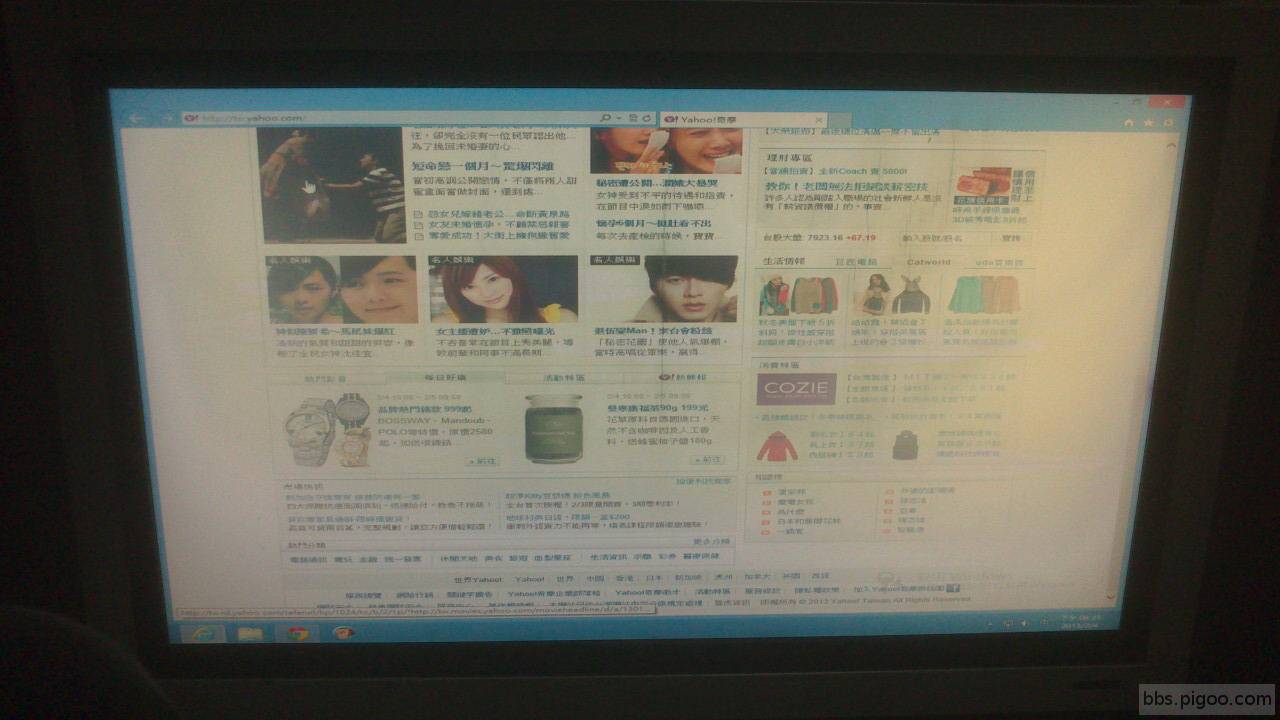This screenshot has height=720, width=1280.
Task: Select the 活動特區 shopping tab
Action: click(x=564, y=378)
